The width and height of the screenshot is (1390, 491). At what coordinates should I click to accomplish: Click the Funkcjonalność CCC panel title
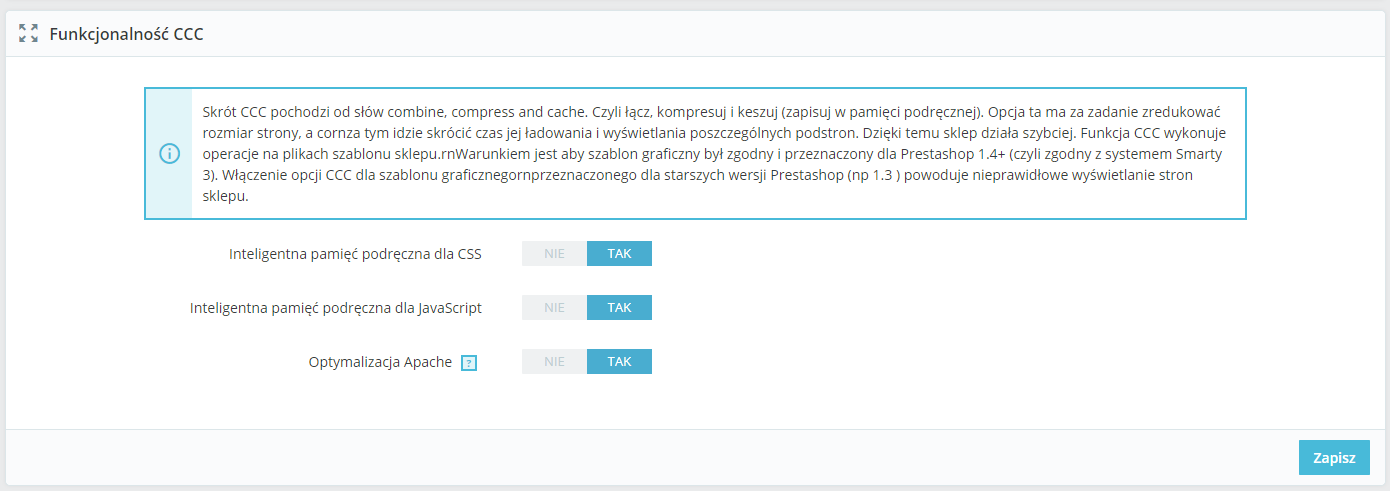(x=127, y=34)
